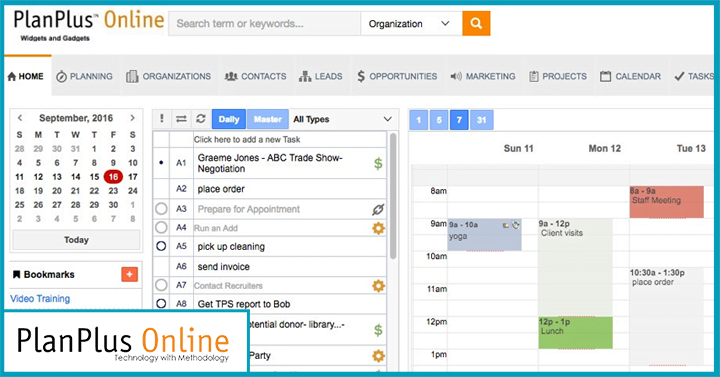Click the link icon on Prepare for Appointment
Screen dimensions: 720x377
[x=378, y=209]
